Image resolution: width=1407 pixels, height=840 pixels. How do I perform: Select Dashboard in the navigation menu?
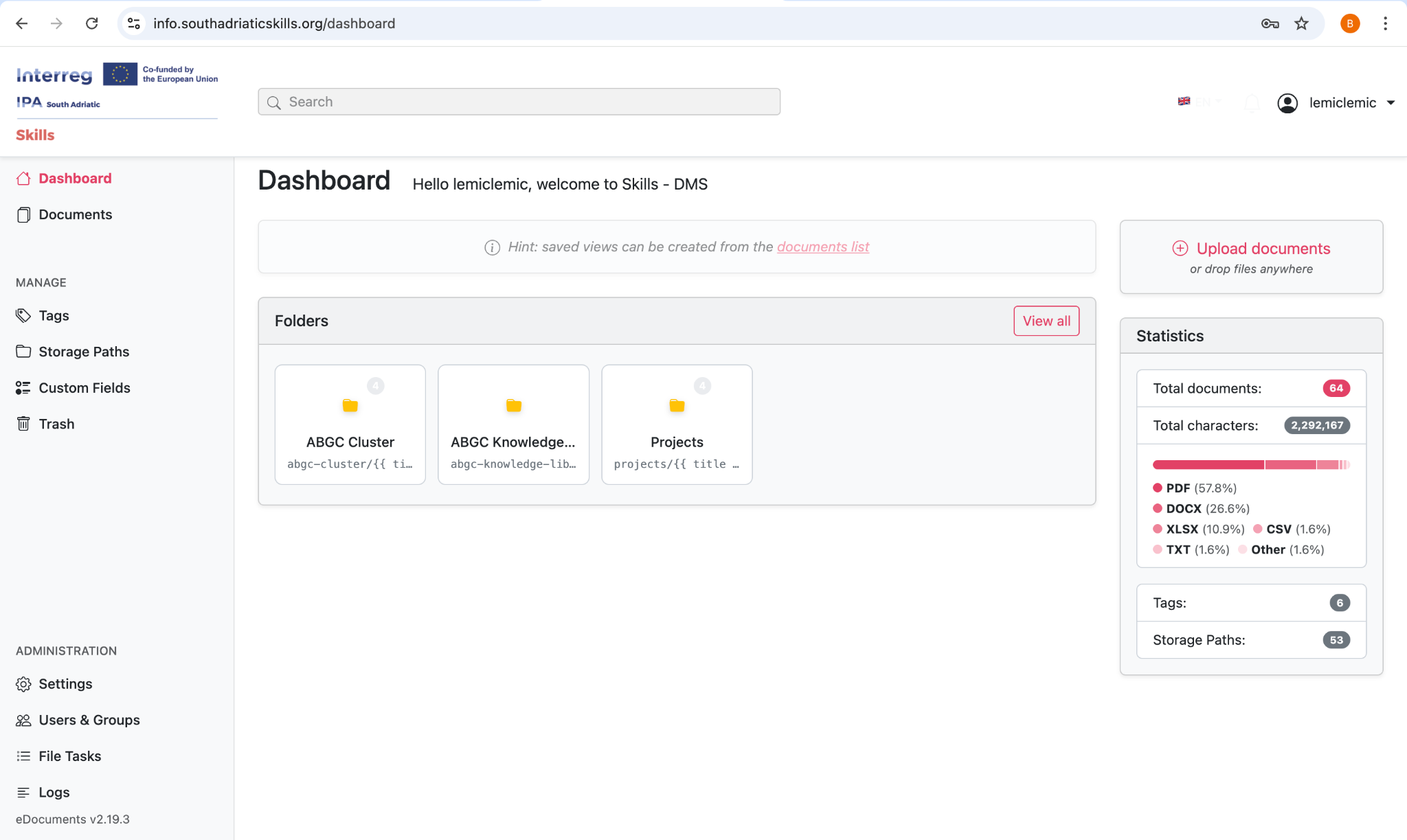pyautogui.click(x=75, y=178)
